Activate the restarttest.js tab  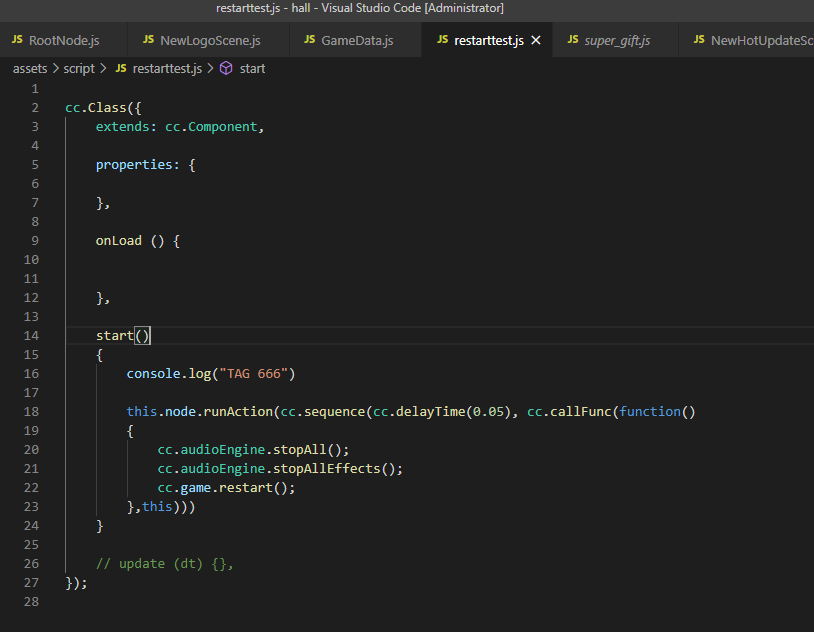pyautogui.click(x=489, y=40)
